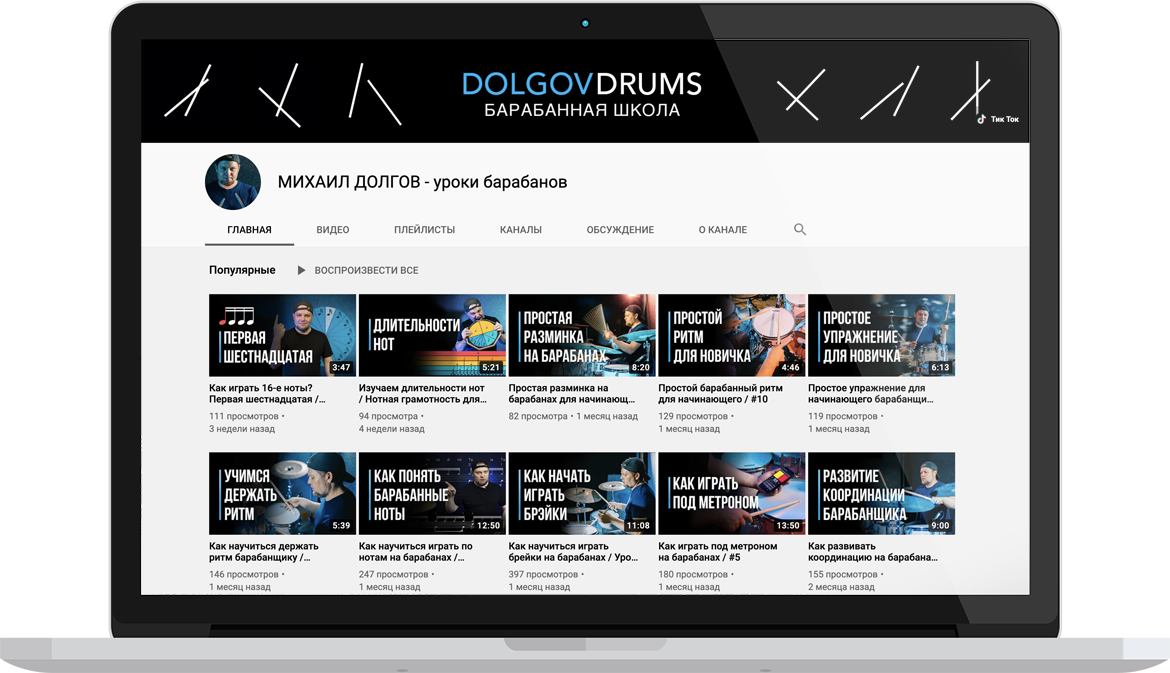
Task: Click title Как научиться играть по нотам
Action: [416, 551]
